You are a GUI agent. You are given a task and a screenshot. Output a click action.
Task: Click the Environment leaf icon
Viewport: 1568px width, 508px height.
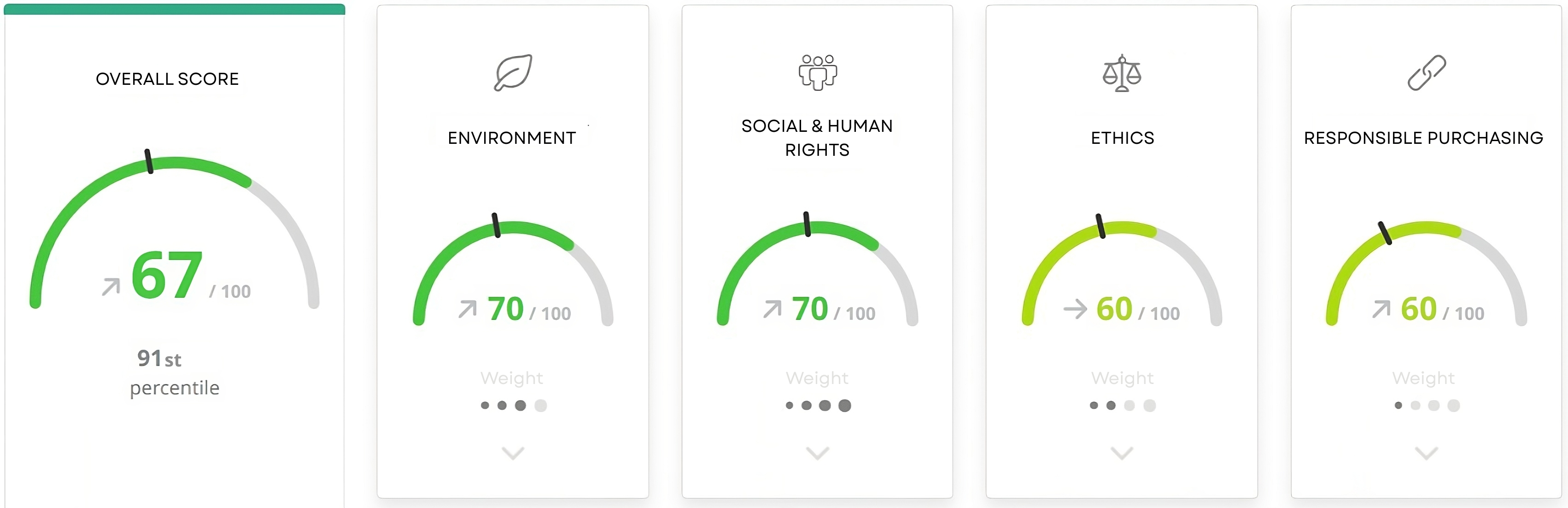click(513, 72)
